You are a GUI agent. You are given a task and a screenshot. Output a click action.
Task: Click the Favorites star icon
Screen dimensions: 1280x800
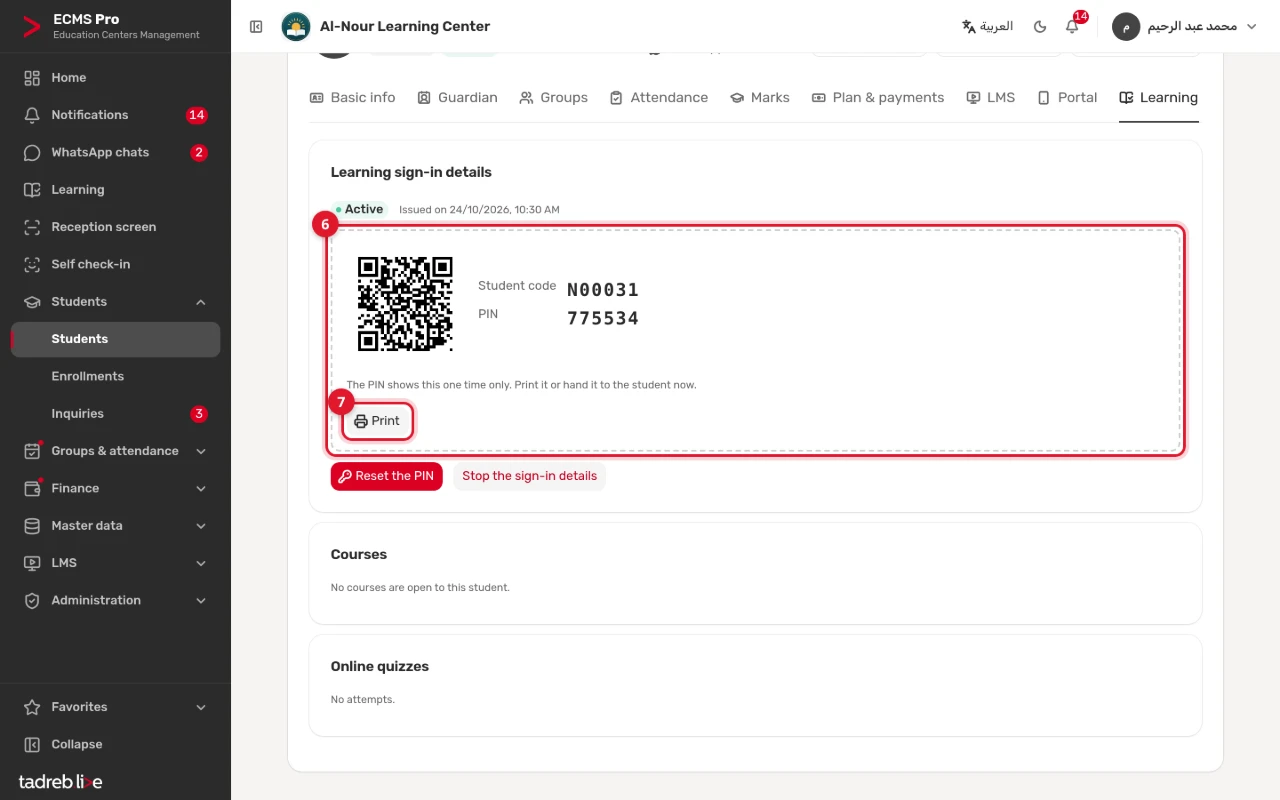[32, 707]
